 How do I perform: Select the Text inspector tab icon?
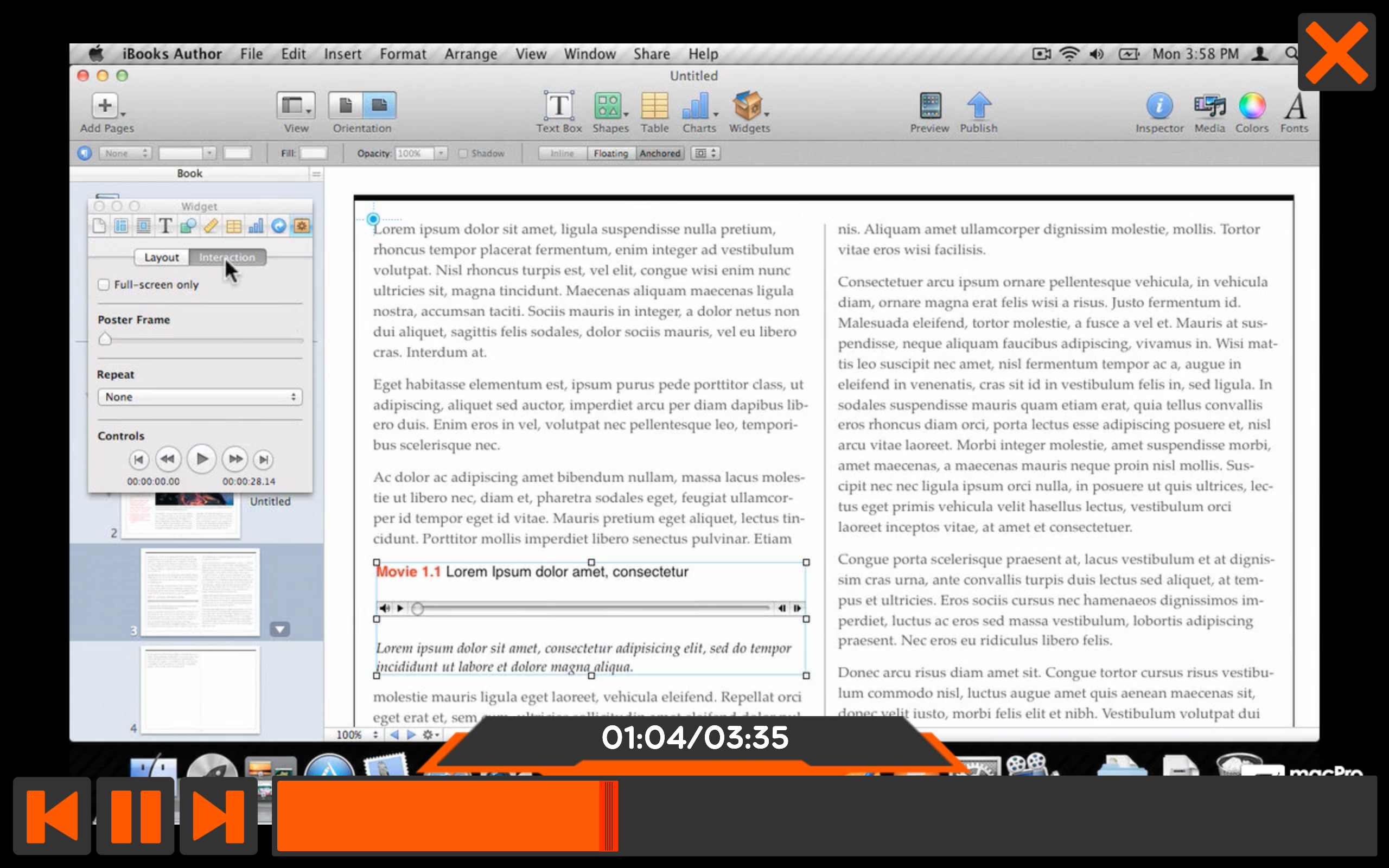pos(166,226)
